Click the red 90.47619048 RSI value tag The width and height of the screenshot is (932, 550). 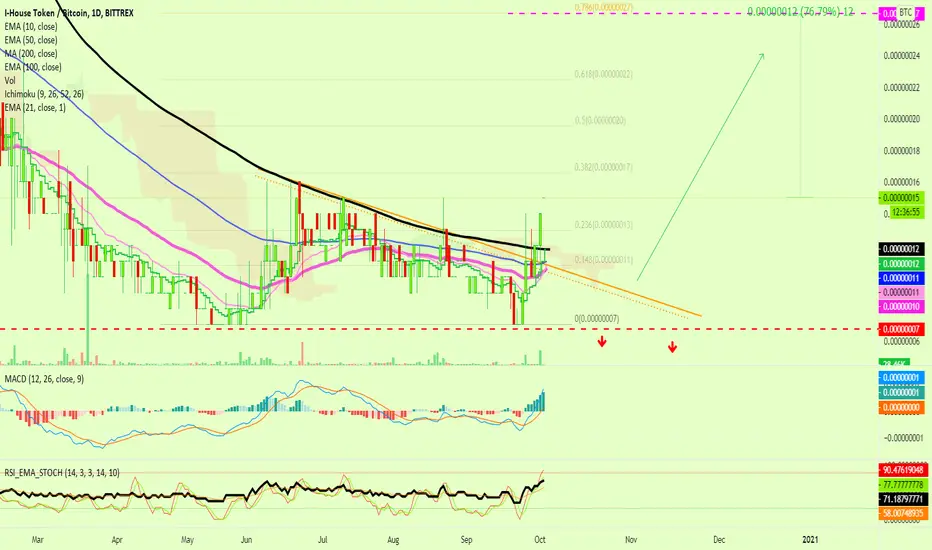[x=903, y=470]
